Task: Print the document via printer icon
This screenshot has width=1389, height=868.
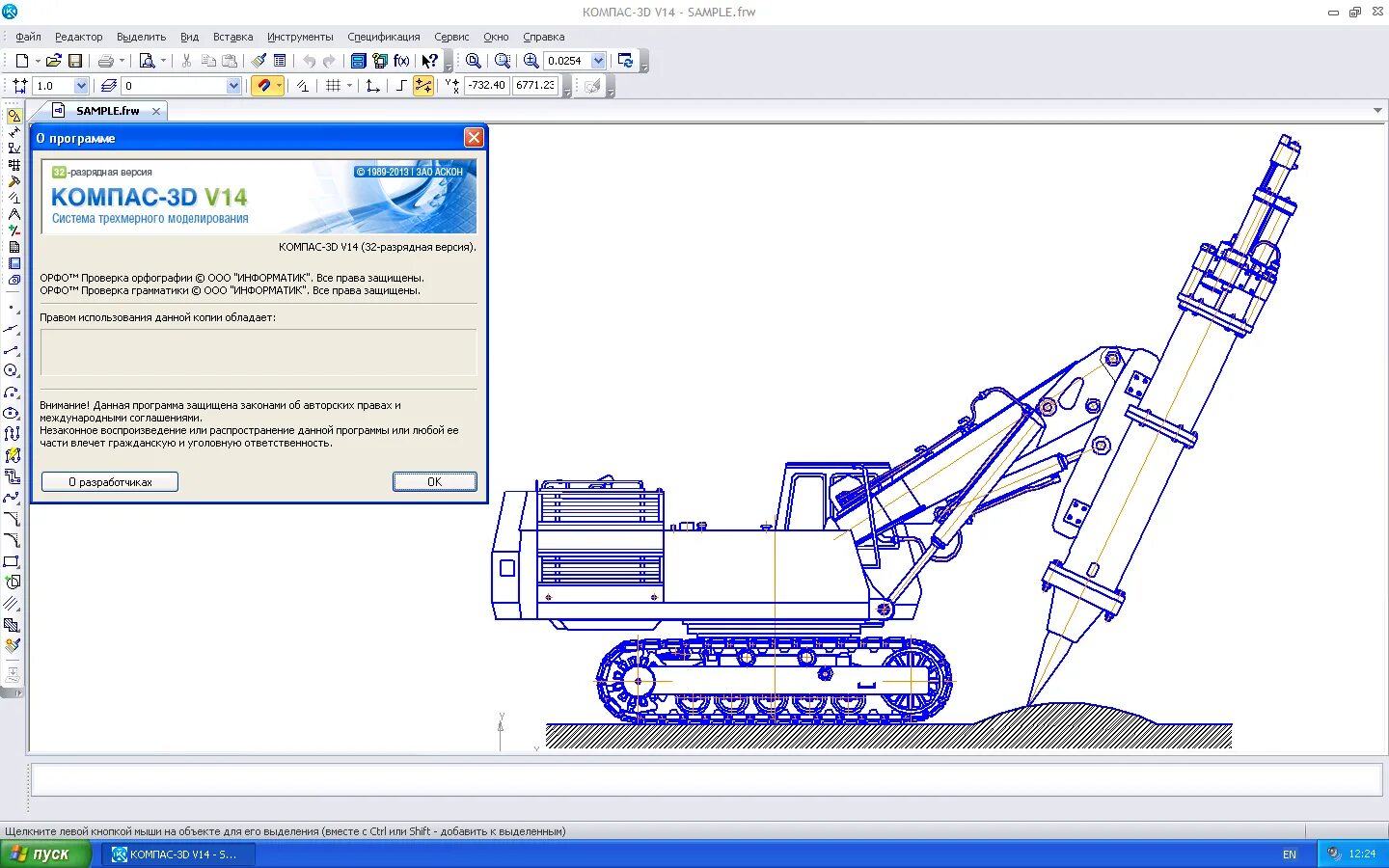Action: (106, 61)
